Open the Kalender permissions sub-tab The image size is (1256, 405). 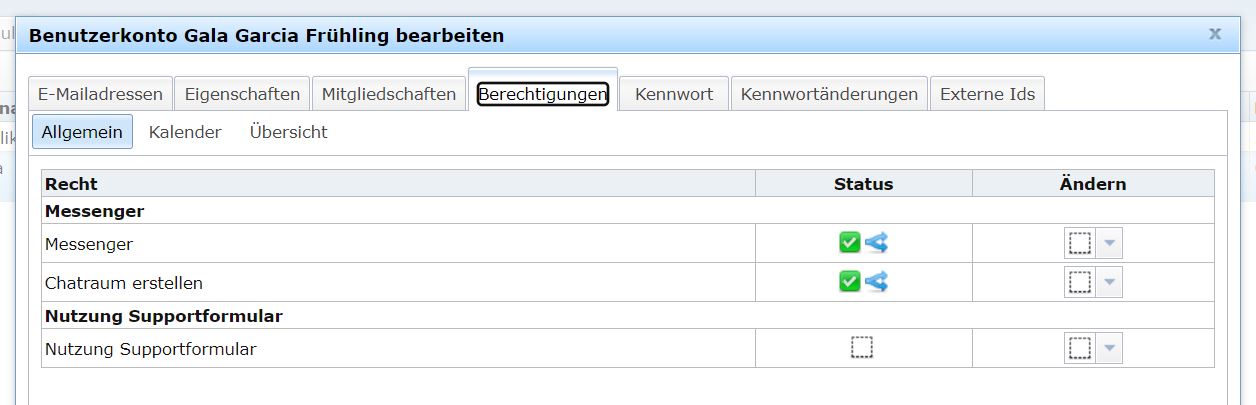coord(185,132)
